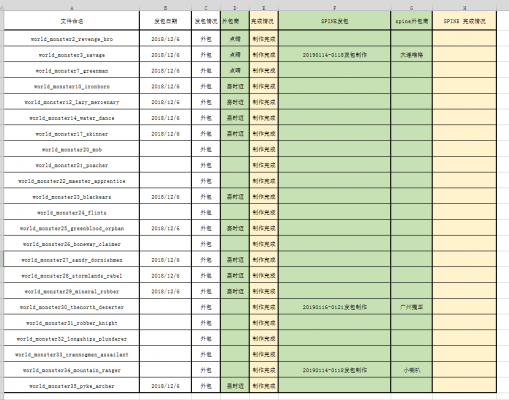
Task: Select world_monster30_thenorth_deserter cell
Action: tap(72, 307)
